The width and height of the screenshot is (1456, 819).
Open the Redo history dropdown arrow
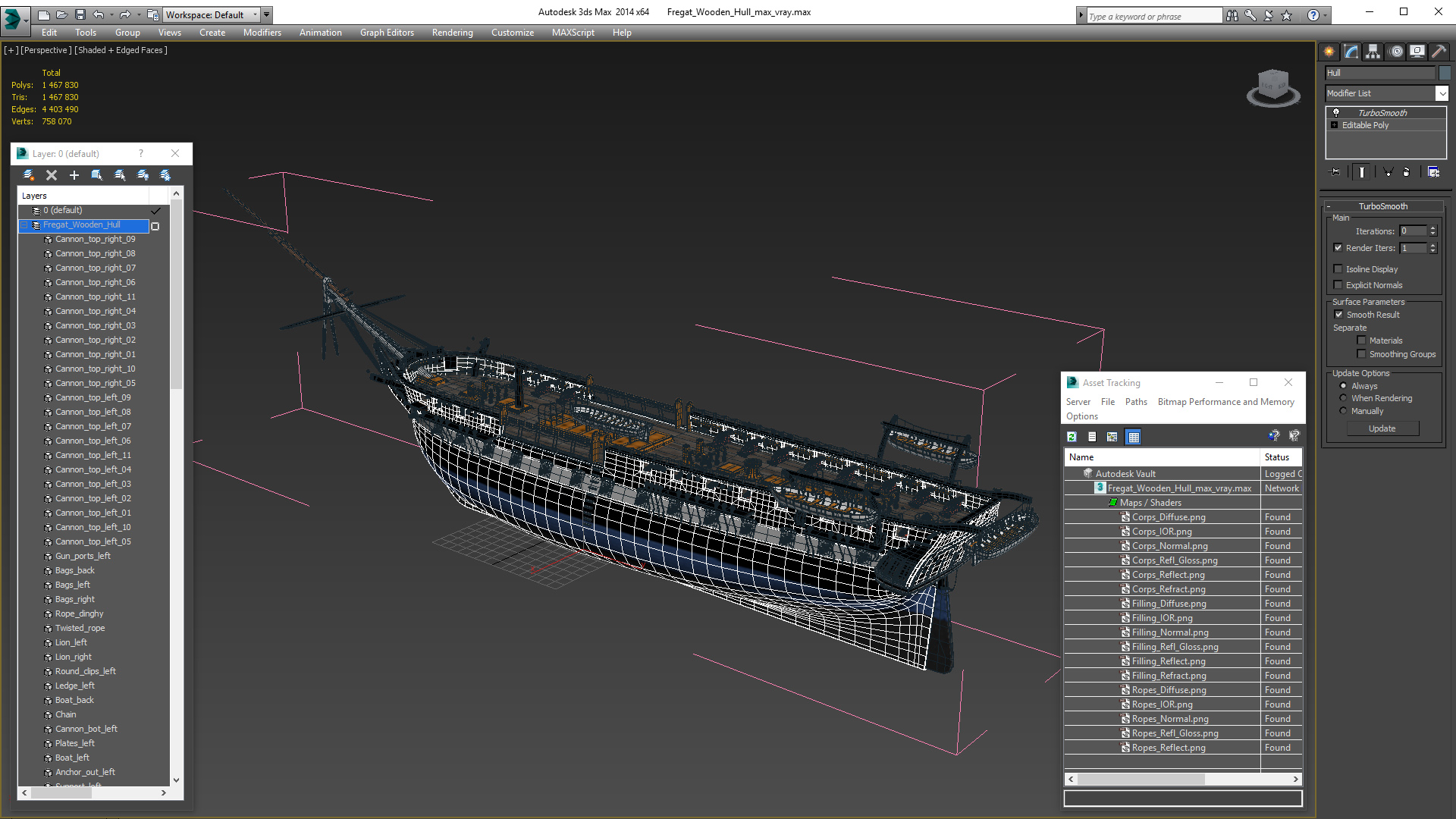[139, 14]
